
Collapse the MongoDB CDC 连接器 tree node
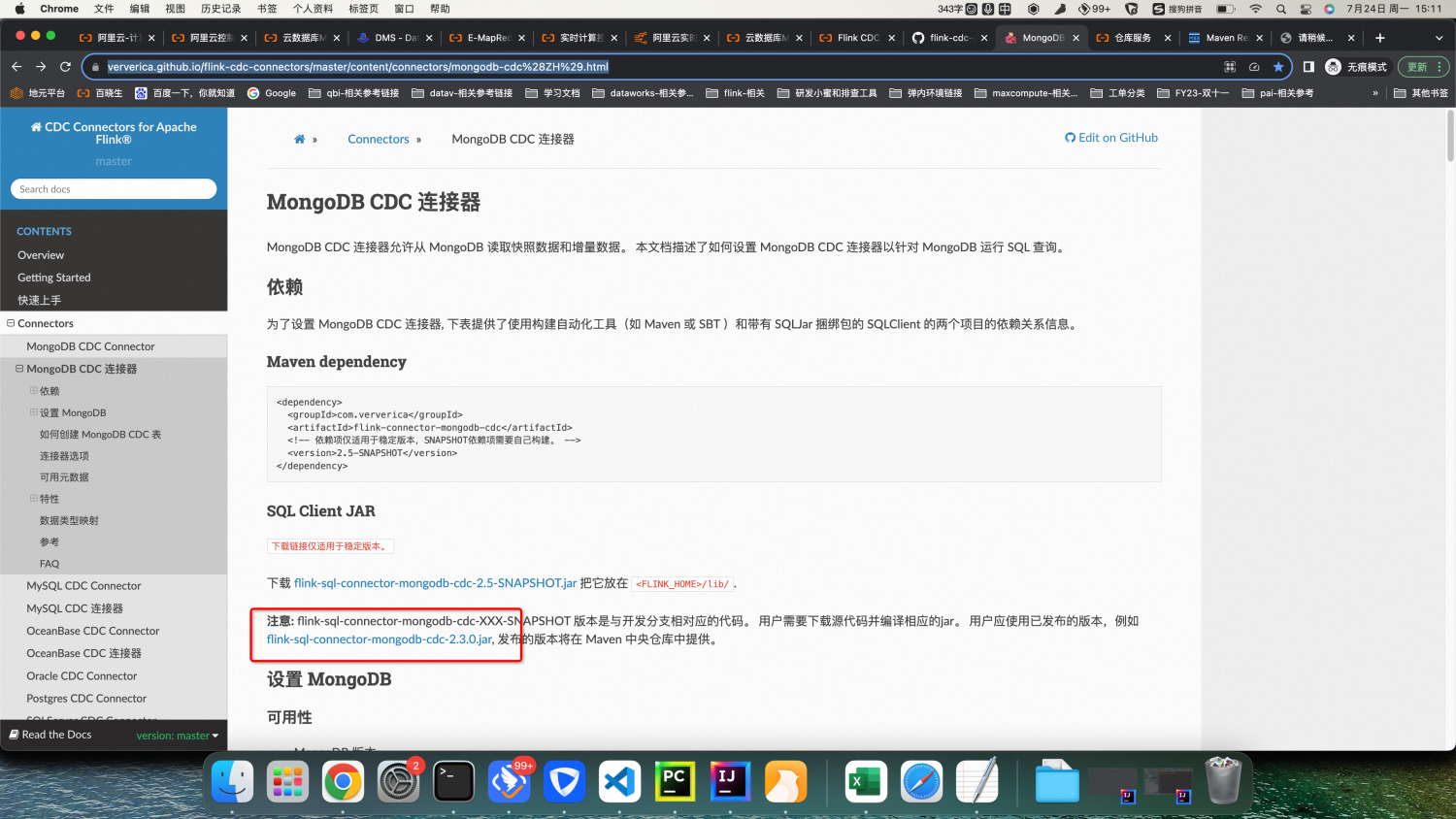pyautogui.click(x=19, y=369)
